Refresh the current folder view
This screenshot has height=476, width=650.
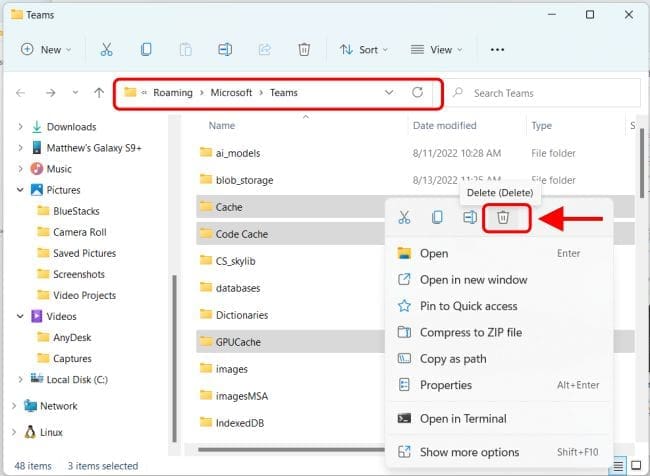(x=418, y=93)
